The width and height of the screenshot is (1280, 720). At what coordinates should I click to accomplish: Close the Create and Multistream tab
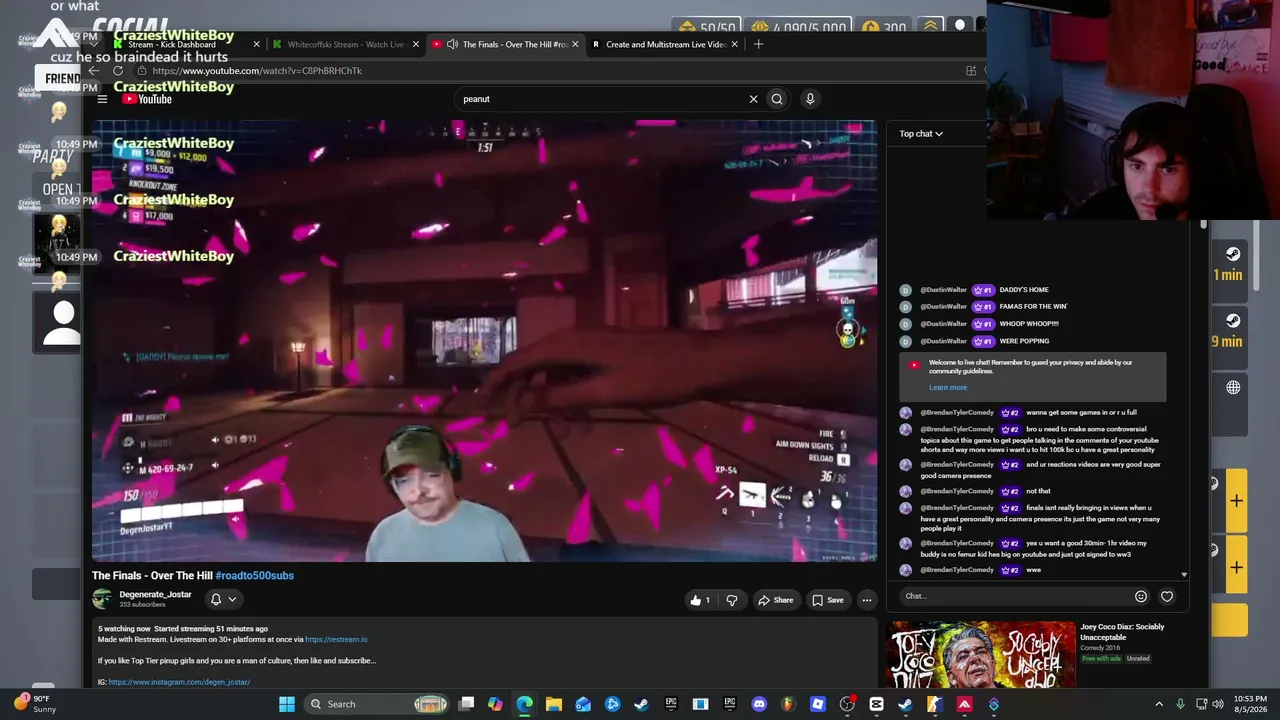(x=735, y=44)
